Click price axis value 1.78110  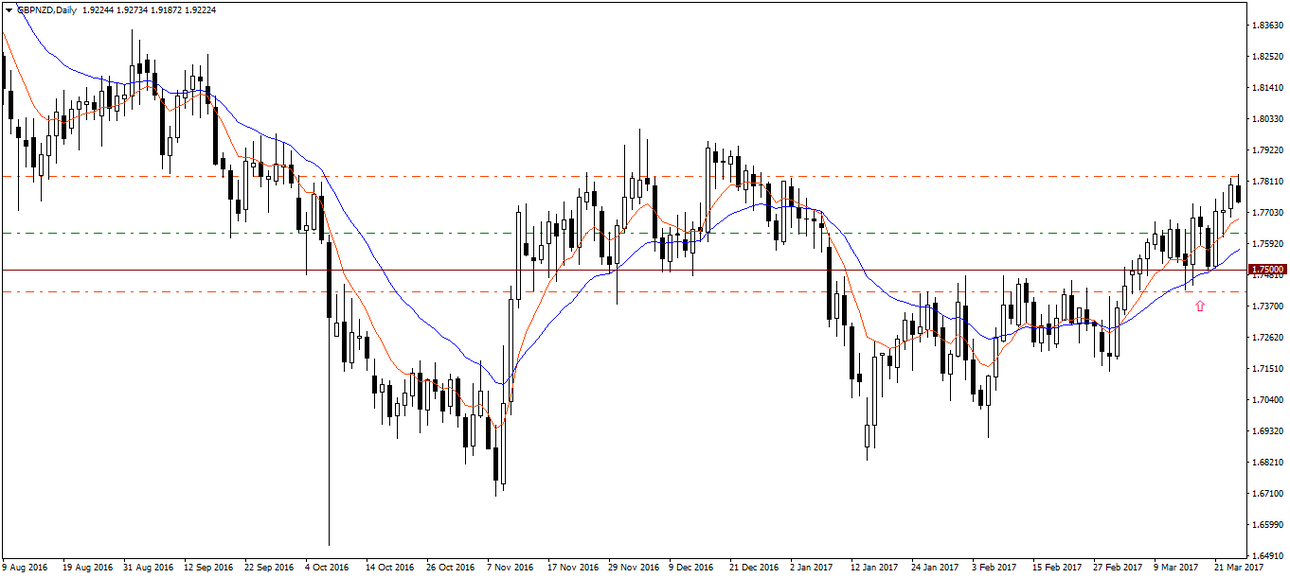[1270, 181]
